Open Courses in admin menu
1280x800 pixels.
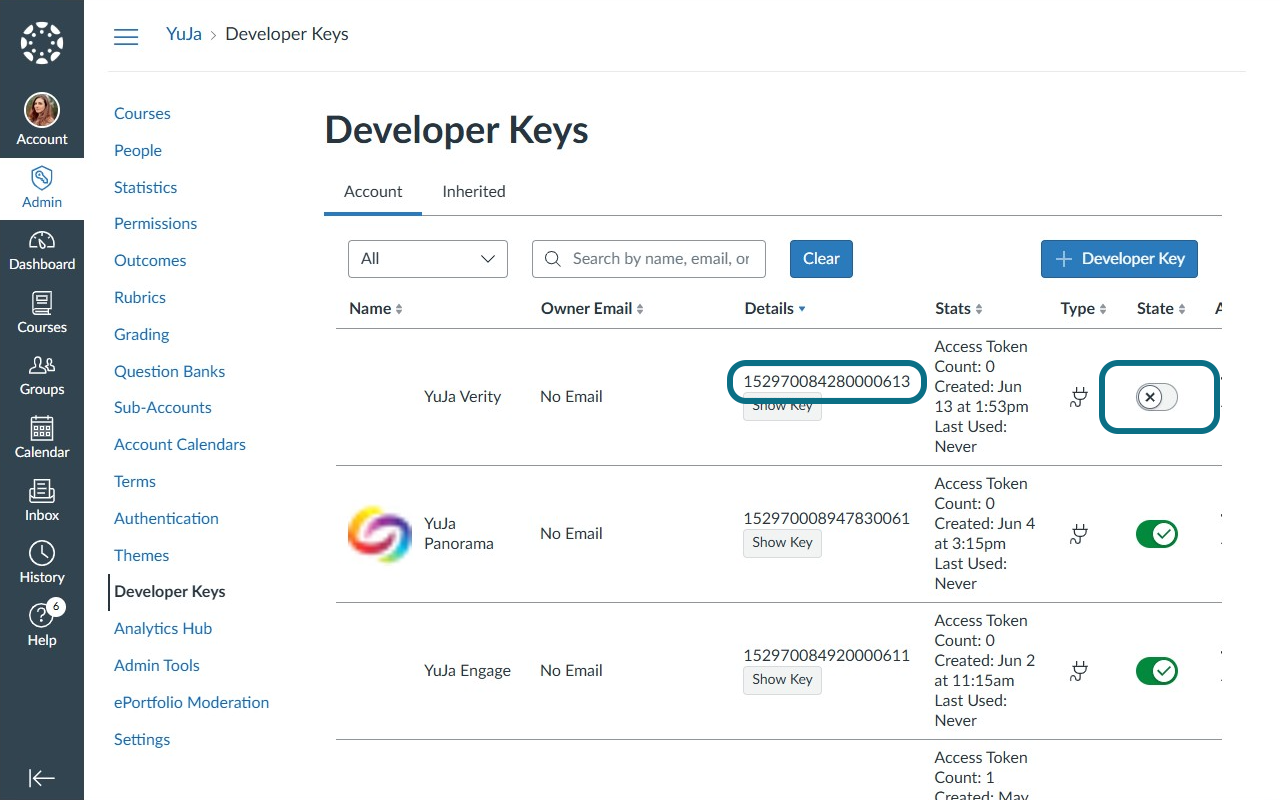pyautogui.click(x=142, y=114)
